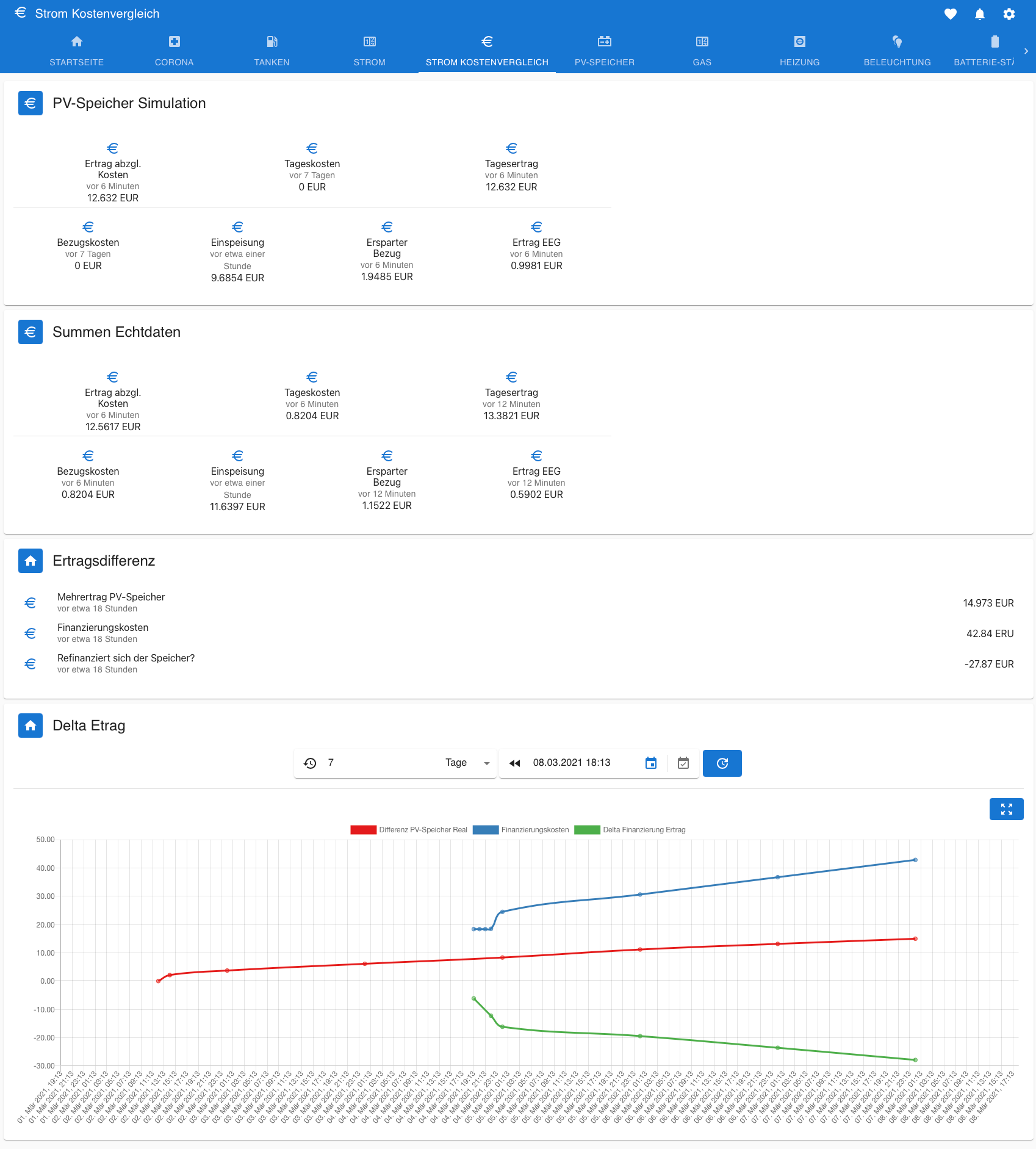Open the favorites heart icon

(x=950, y=14)
